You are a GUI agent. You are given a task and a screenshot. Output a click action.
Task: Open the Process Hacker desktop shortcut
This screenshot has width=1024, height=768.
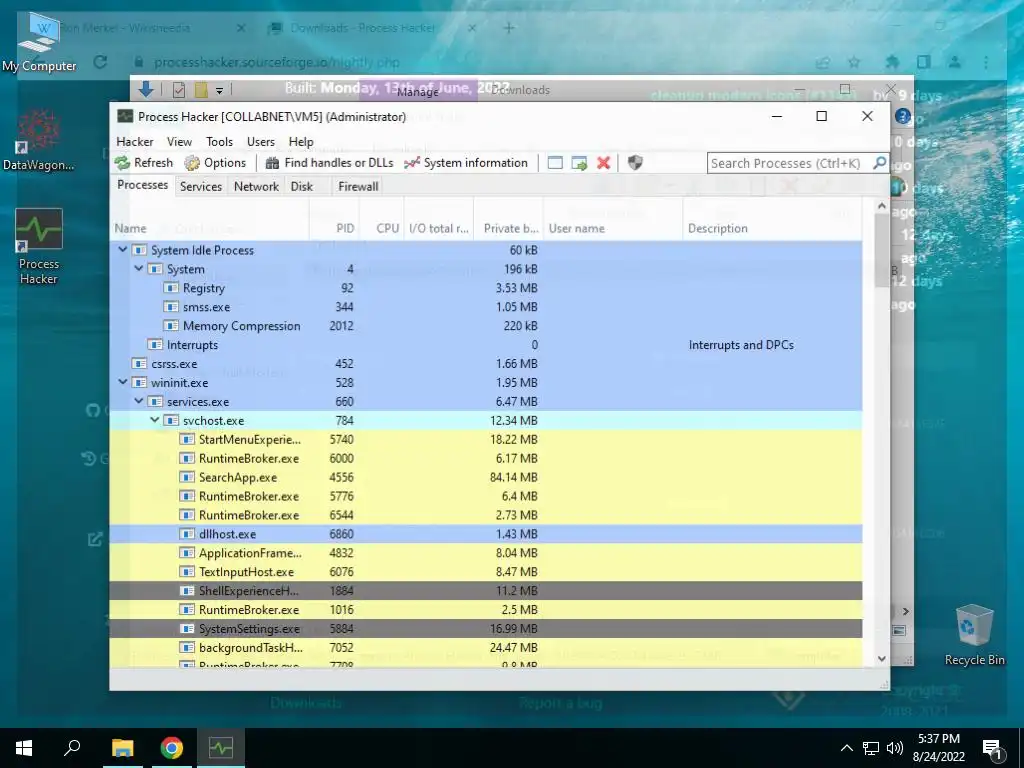click(x=39, y=247)
